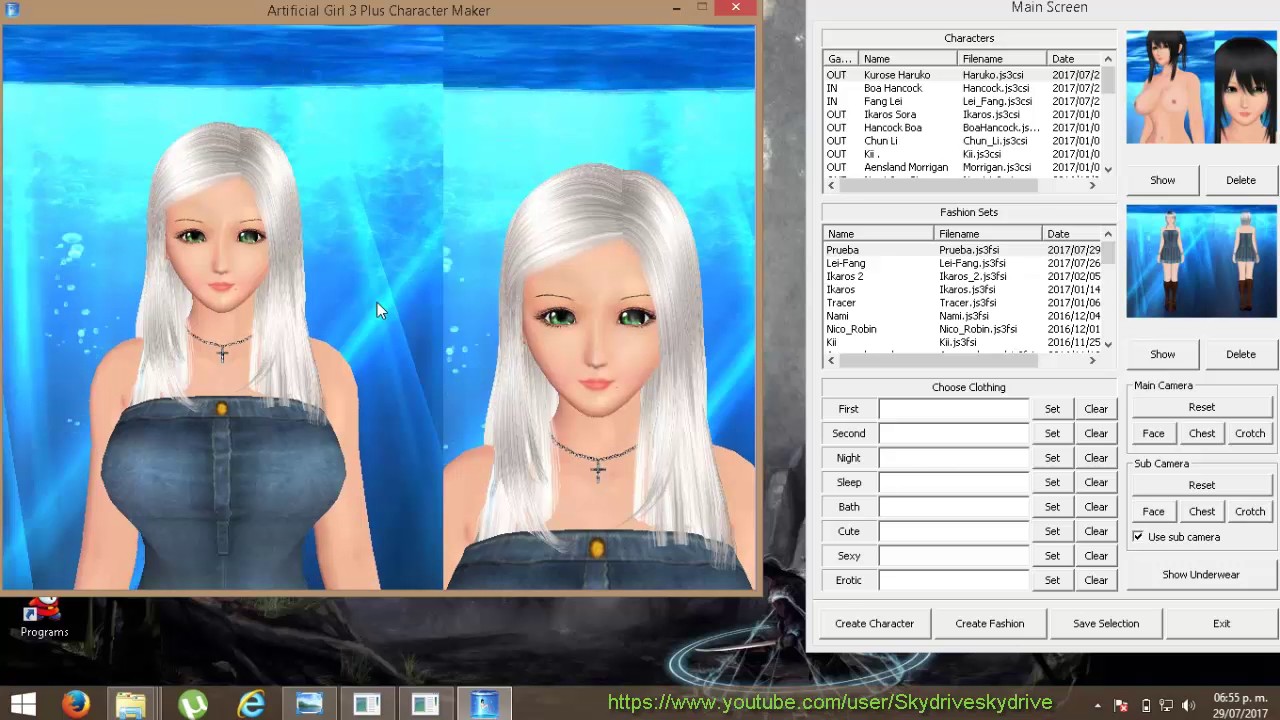The image size is (1280, 720).
Task: Clear the Bath clothing slot
Action: pyautogui.click(x=1096, y=507)
